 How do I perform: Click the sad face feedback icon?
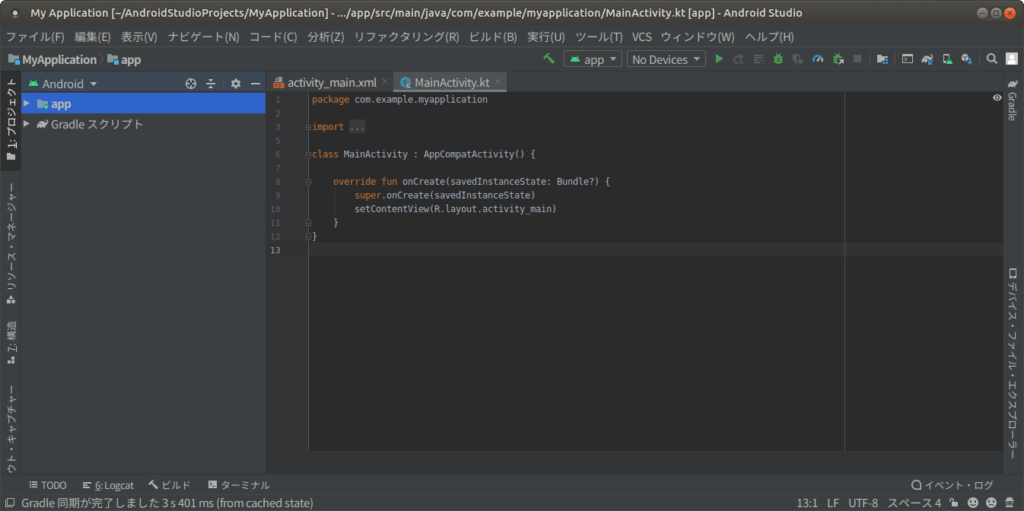pyautogui.click(x=991, y=503)
